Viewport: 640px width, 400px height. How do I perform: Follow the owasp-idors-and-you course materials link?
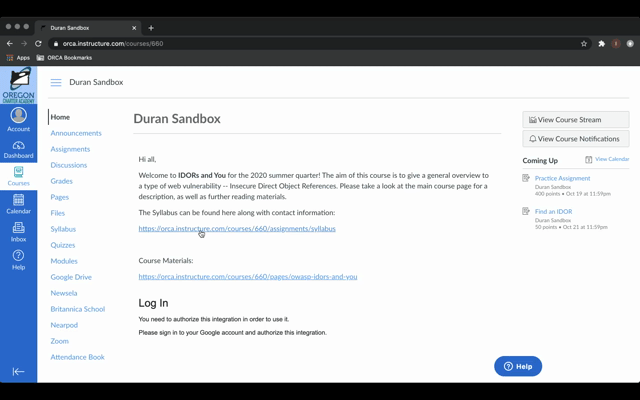point(248,277)
